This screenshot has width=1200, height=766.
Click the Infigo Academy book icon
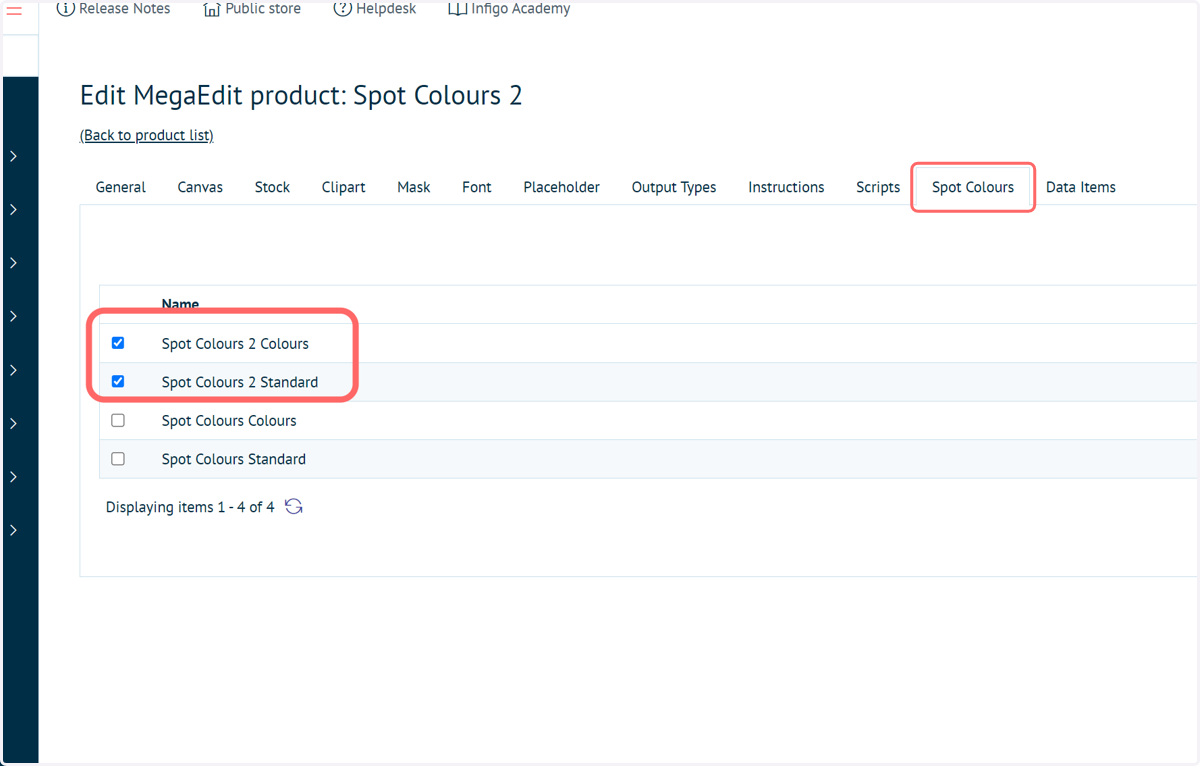click(x=457, y=9)
